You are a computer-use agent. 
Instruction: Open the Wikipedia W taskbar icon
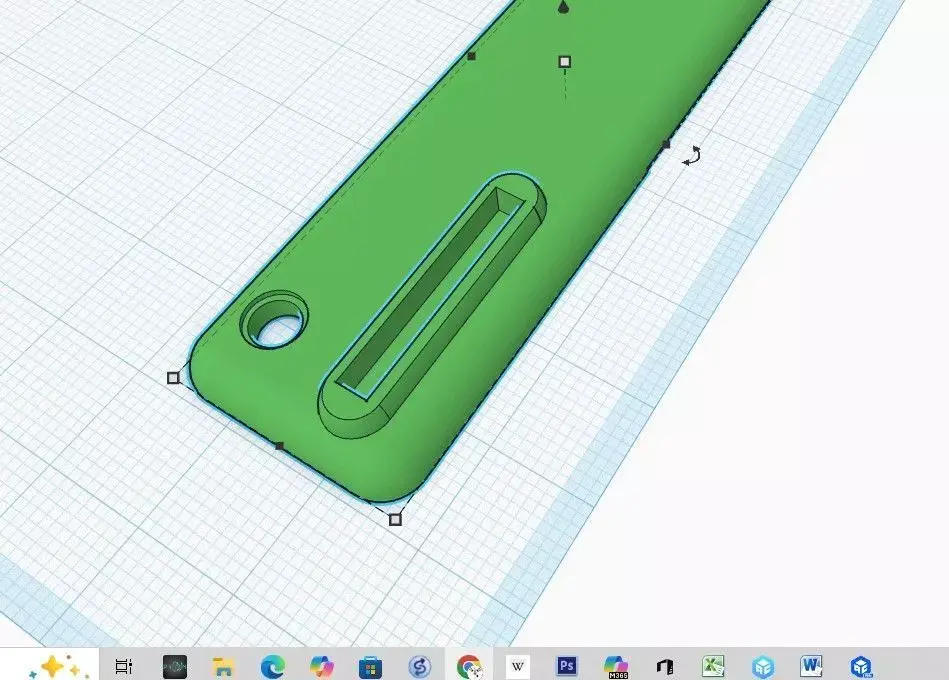pos(517,667)
